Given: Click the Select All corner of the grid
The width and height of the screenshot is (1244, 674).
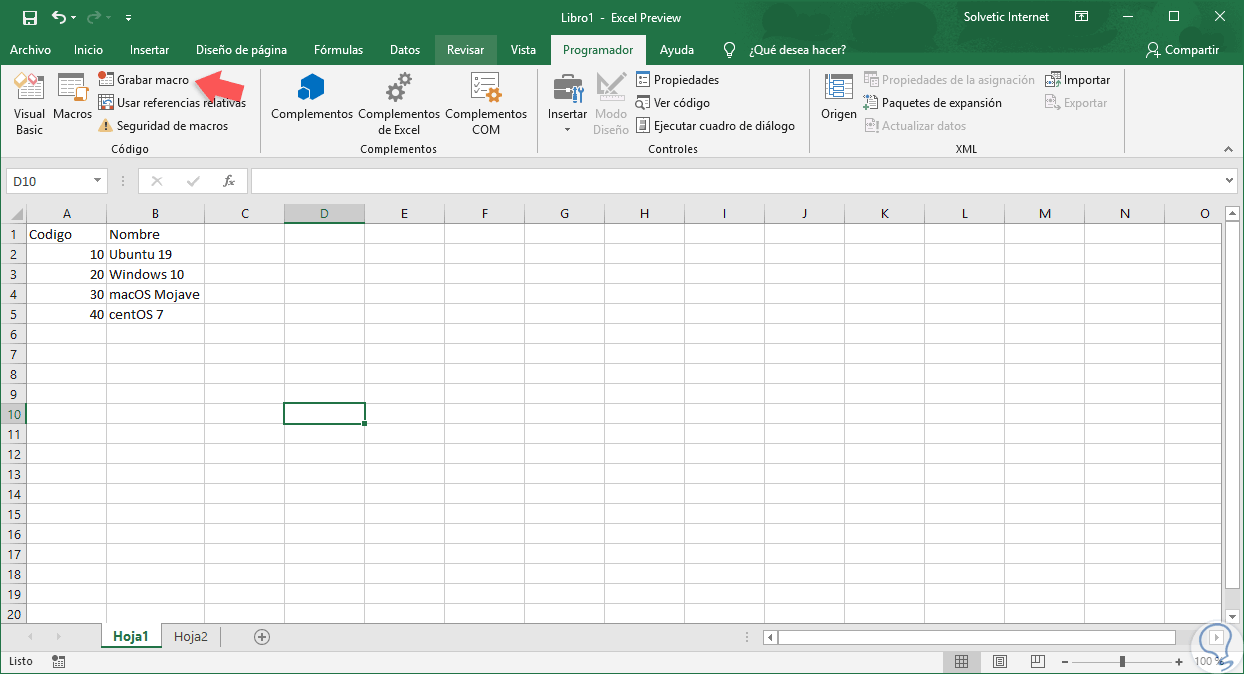Looking at the screenshot, I should (x=13, y=213).
